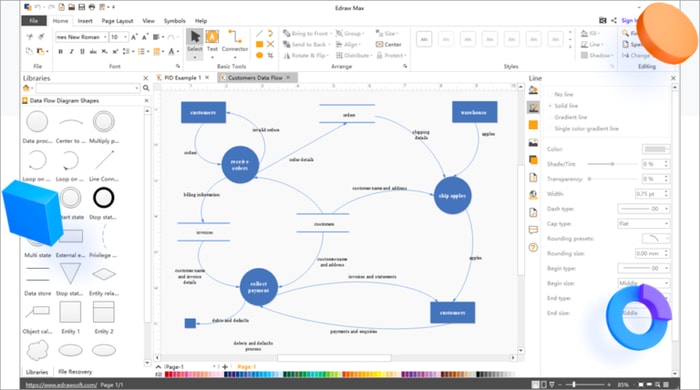Click the Width value input field
Screen dimensions: 700x390
click(649, 194)
